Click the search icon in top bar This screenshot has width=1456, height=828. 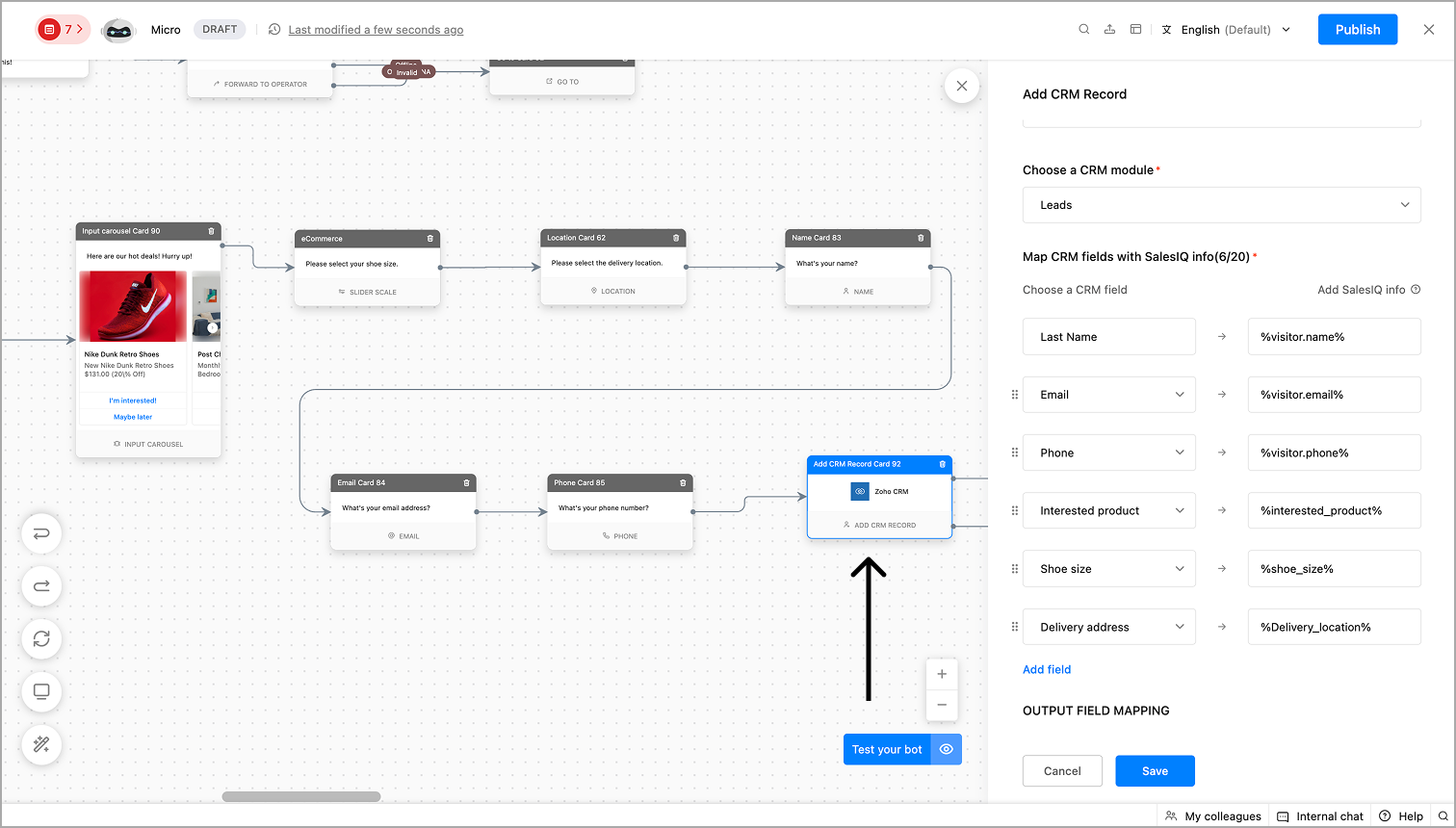coord(1084,30)
